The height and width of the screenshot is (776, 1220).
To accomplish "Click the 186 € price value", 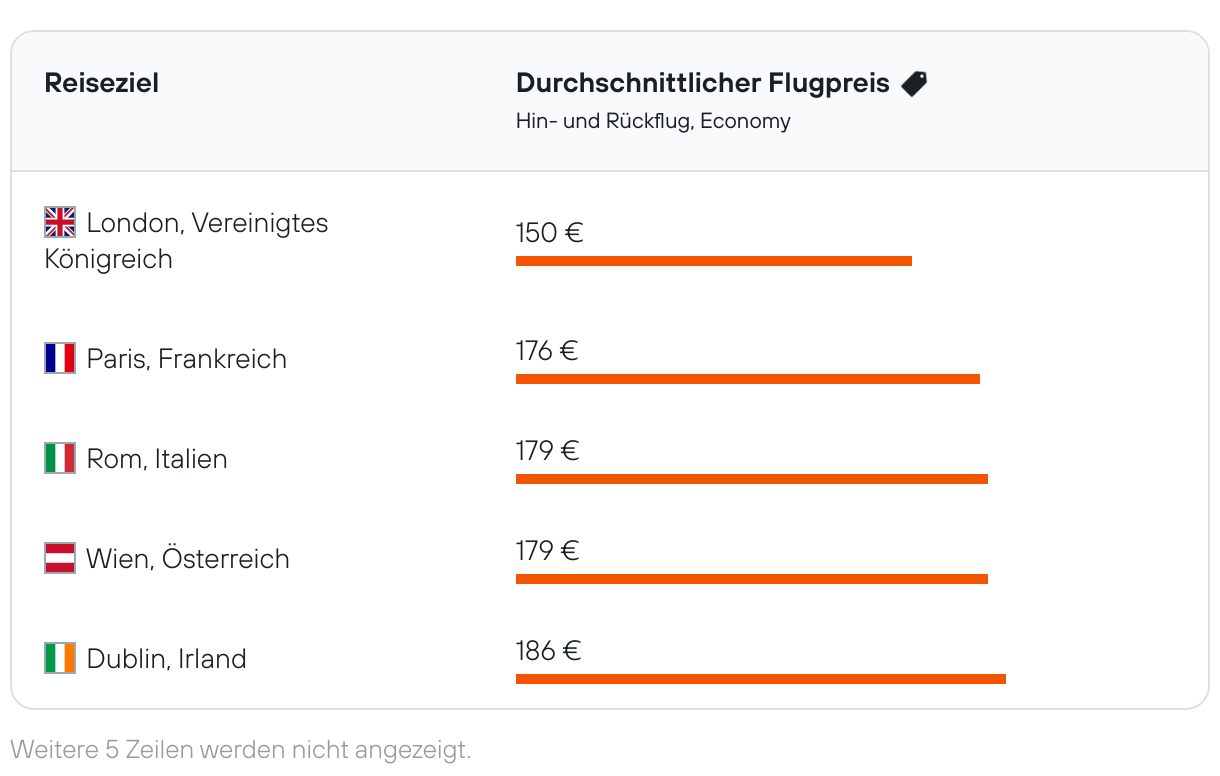I will [548, 651].
